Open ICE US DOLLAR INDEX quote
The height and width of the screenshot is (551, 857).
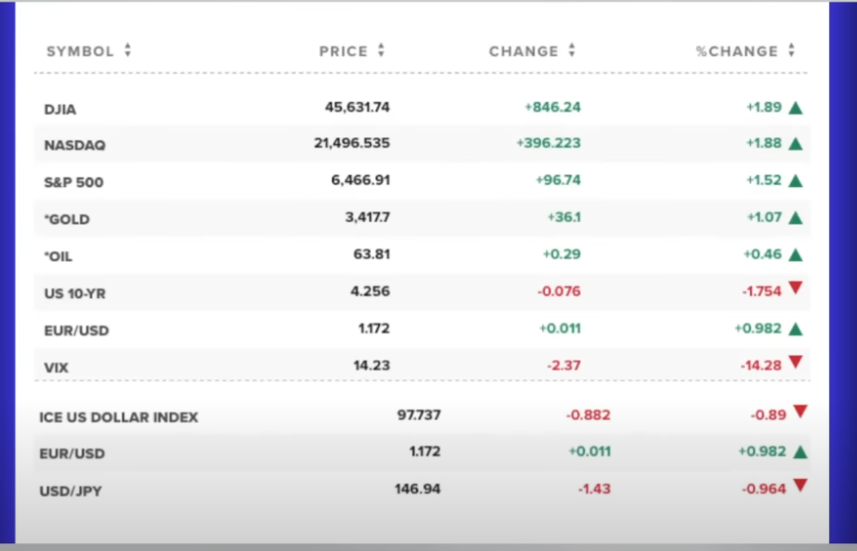[119, 417]
